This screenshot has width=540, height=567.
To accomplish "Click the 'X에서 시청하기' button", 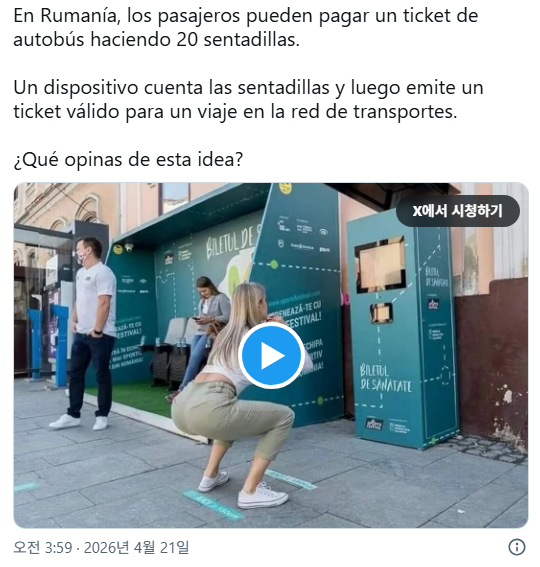I will pos(458,211).
